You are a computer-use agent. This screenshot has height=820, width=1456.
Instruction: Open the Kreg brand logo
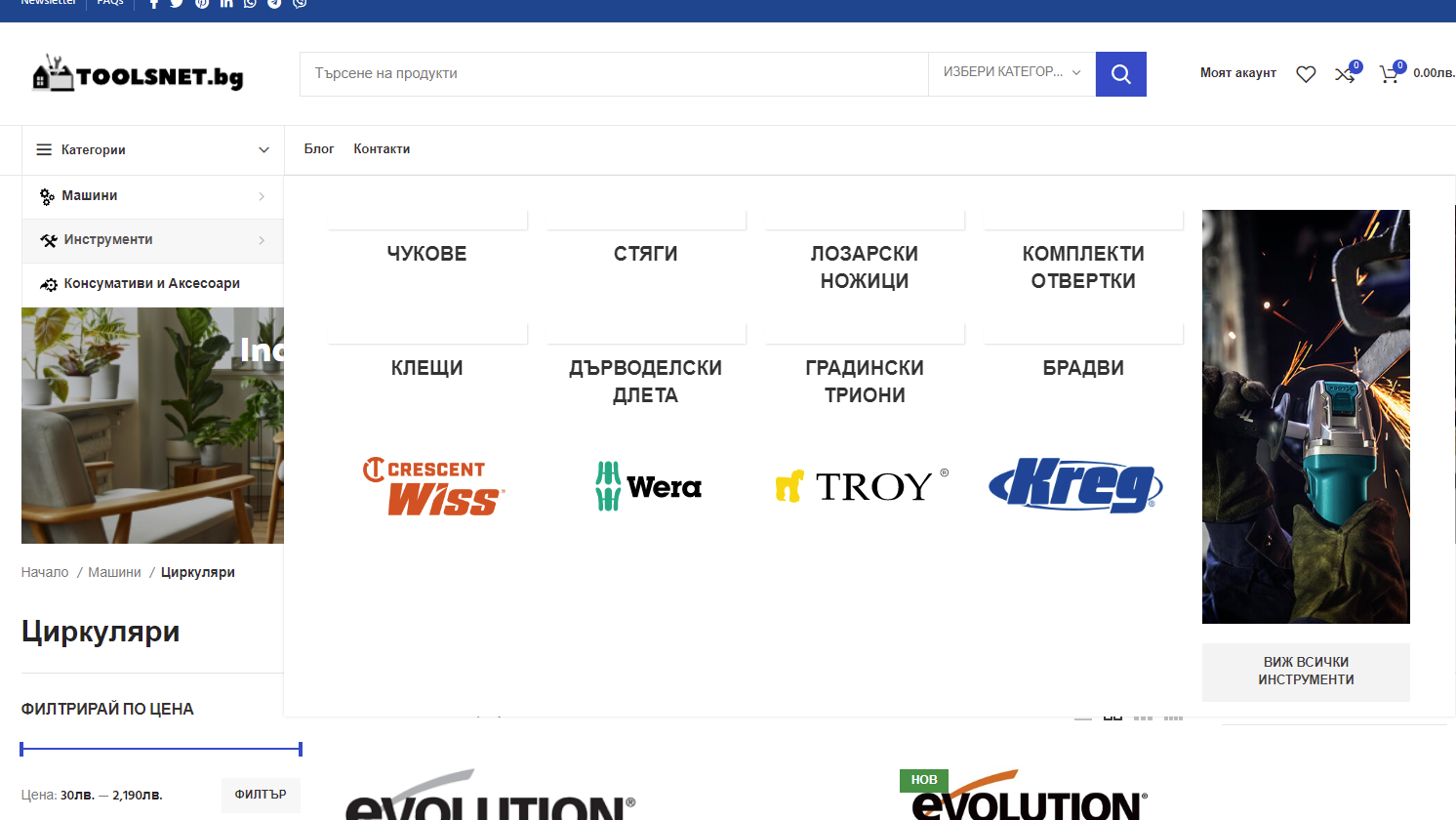pyautogui.click(x=1075, y=484)
